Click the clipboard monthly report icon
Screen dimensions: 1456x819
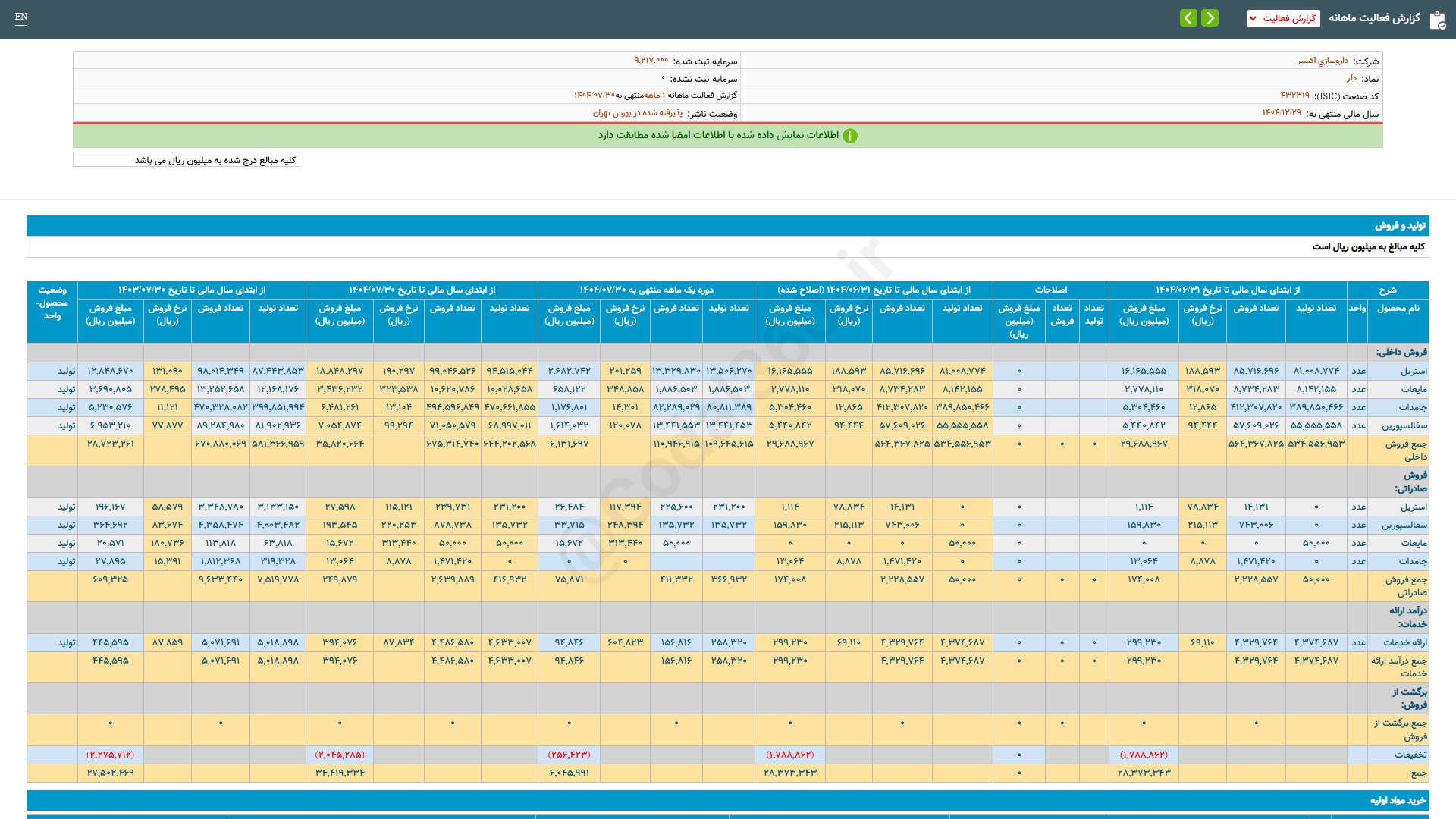(1437, 20)
